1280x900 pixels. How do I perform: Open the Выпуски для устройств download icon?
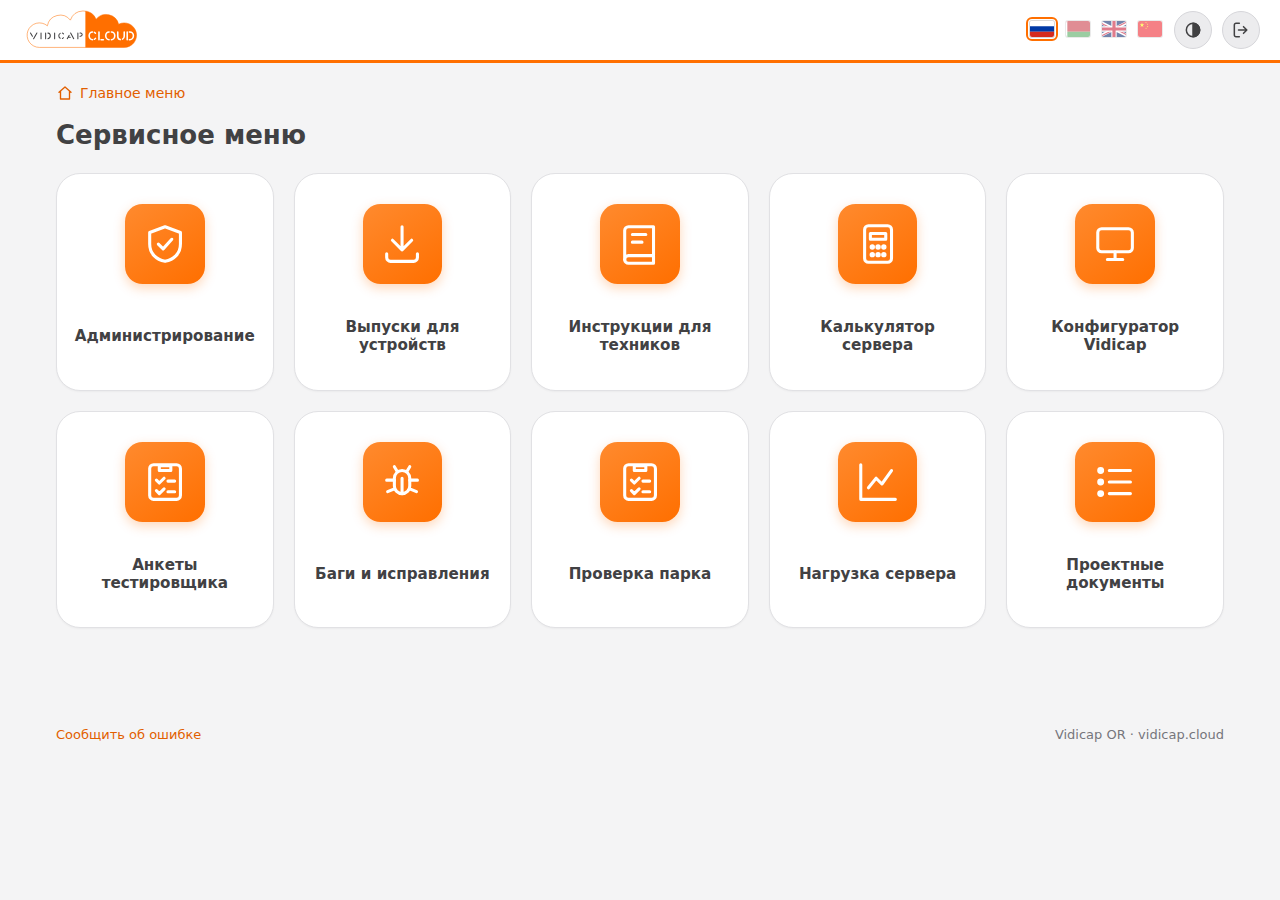(402, 244)
